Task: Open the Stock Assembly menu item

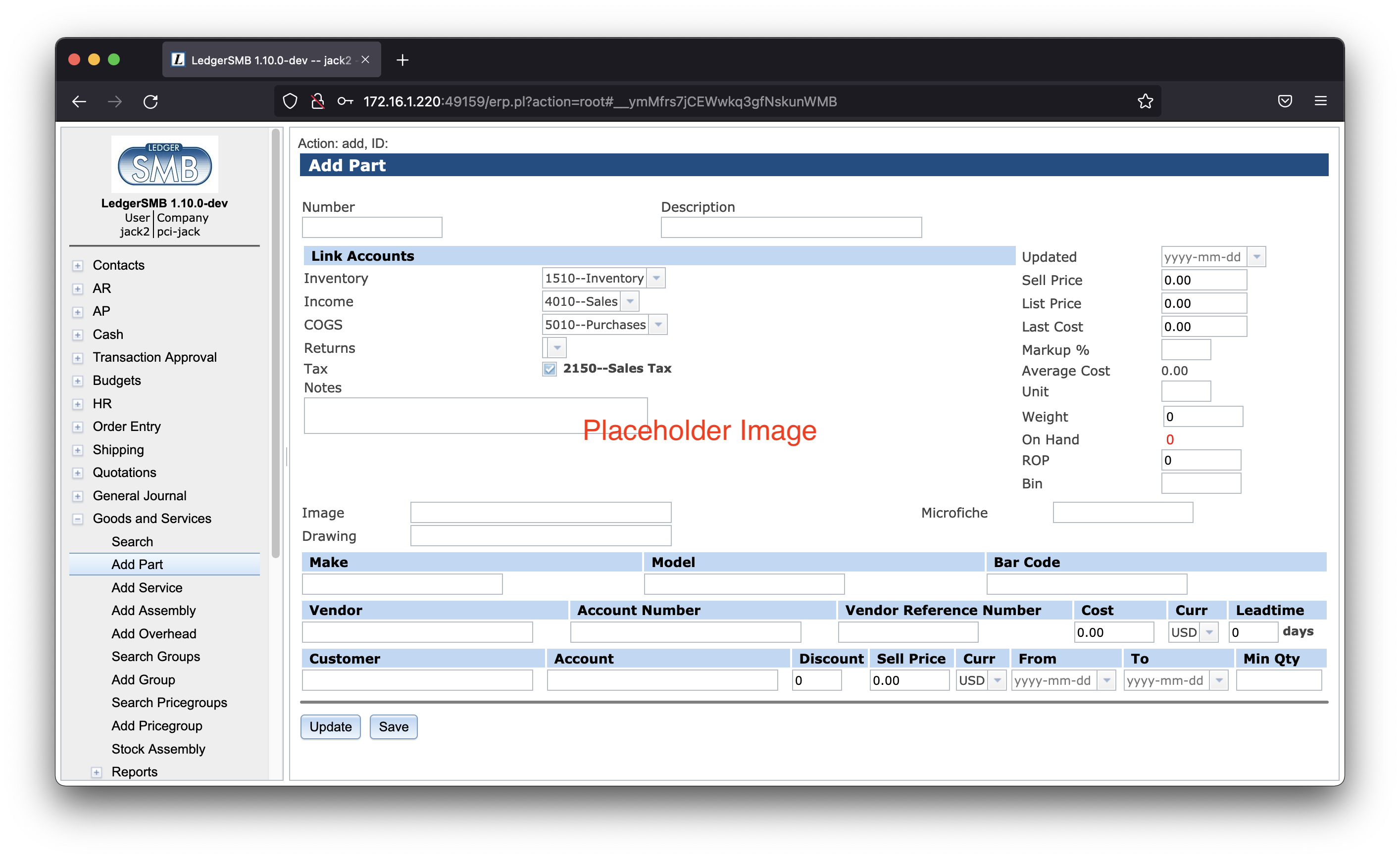Action: [158, 749]
